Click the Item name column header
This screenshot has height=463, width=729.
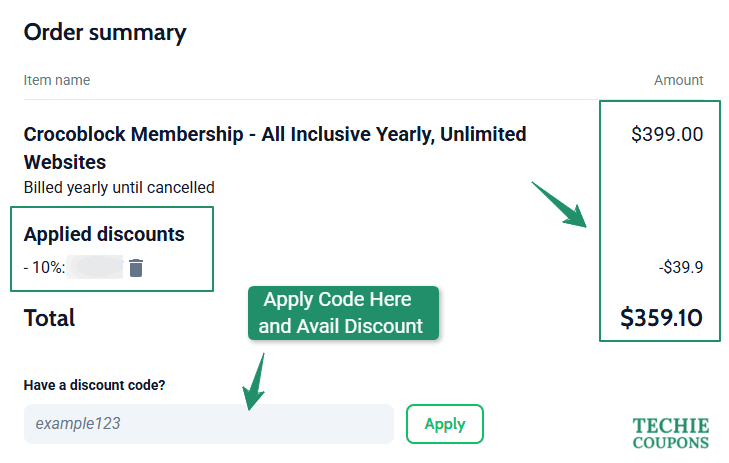(57, 80)
